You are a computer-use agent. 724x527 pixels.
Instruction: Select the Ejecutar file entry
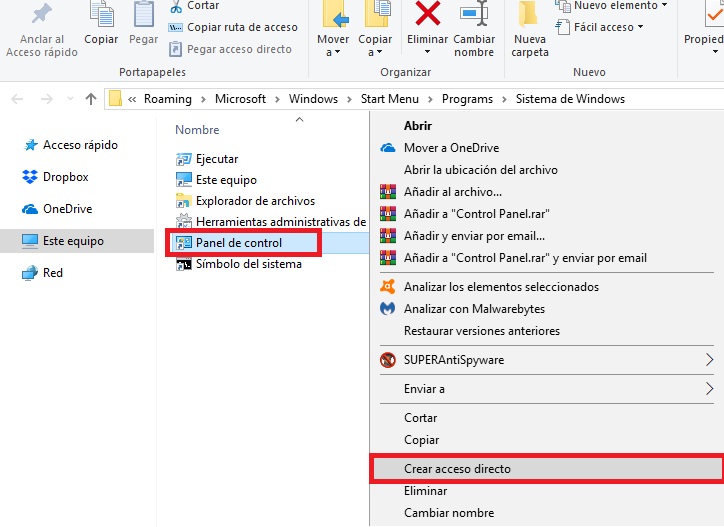(216, 159)
